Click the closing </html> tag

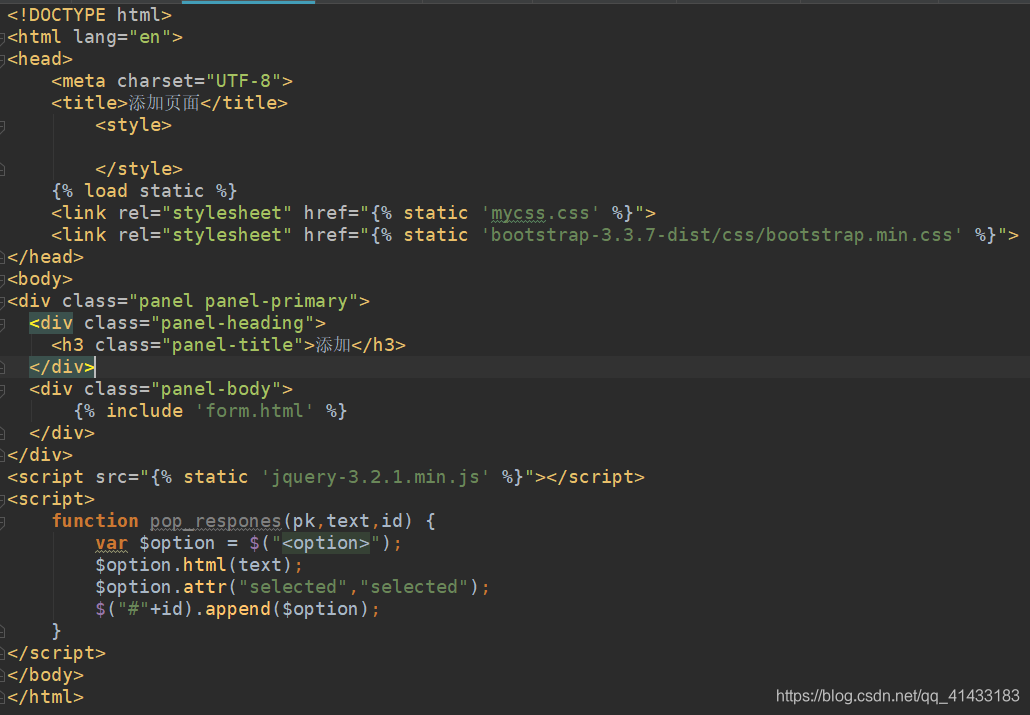45,697
